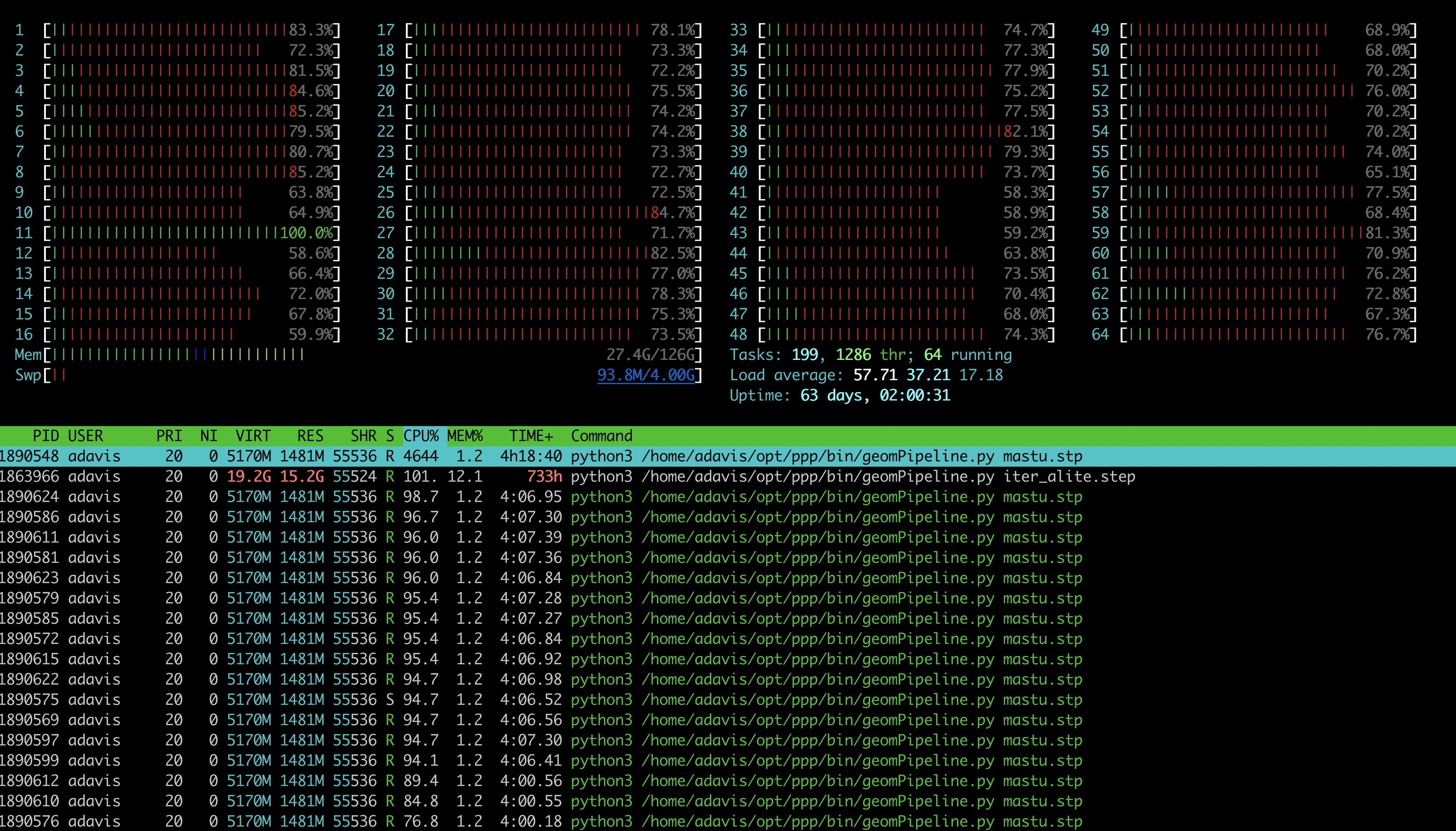
Task: Click the VIRT column header
Action: [x=253, y=436]
